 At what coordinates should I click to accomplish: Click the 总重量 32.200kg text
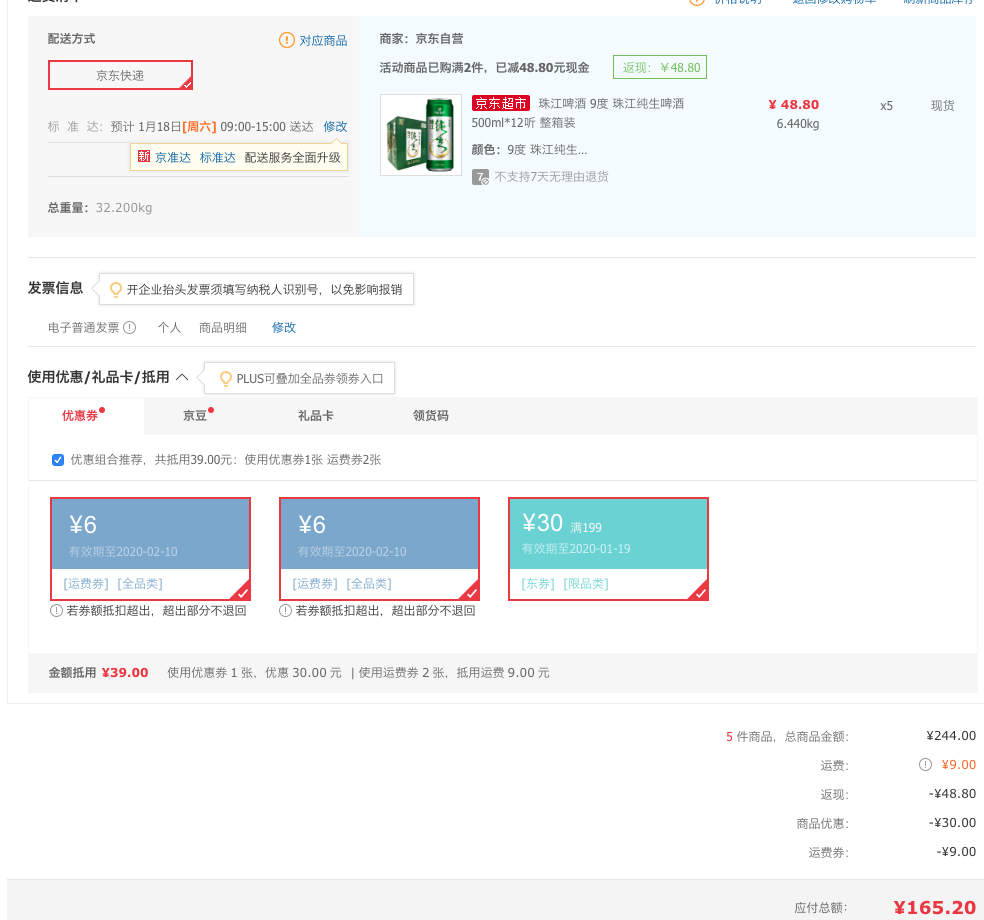click(x=100, y=208)
